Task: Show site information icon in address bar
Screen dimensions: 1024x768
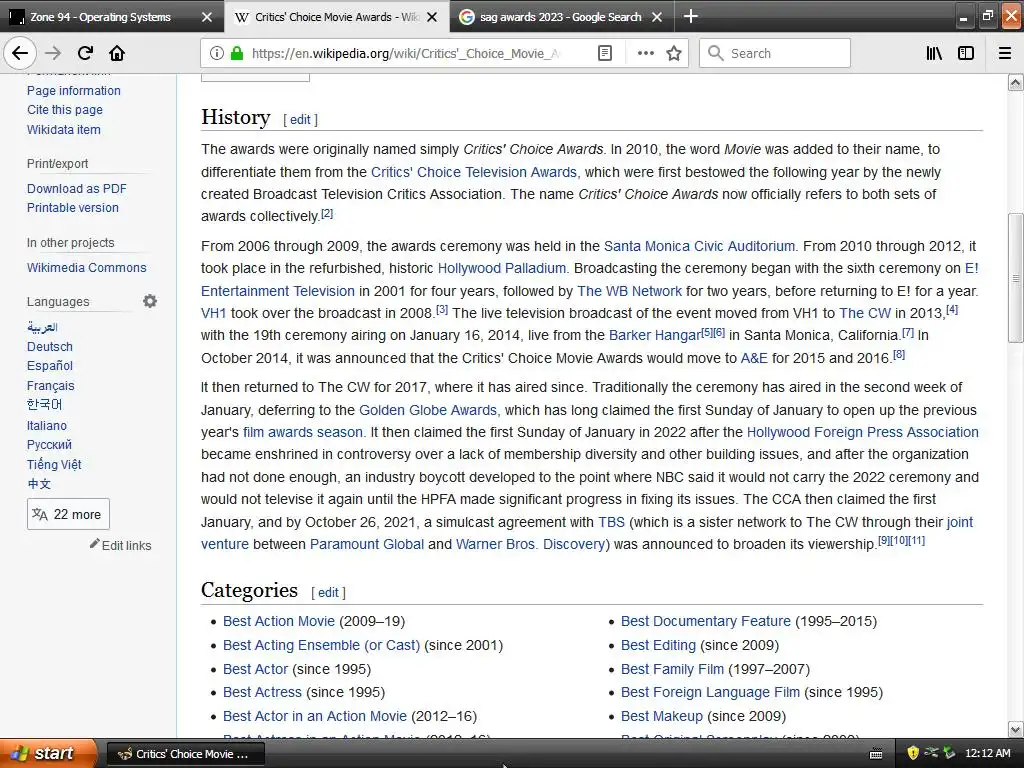Action: click(x=217, y=53)
